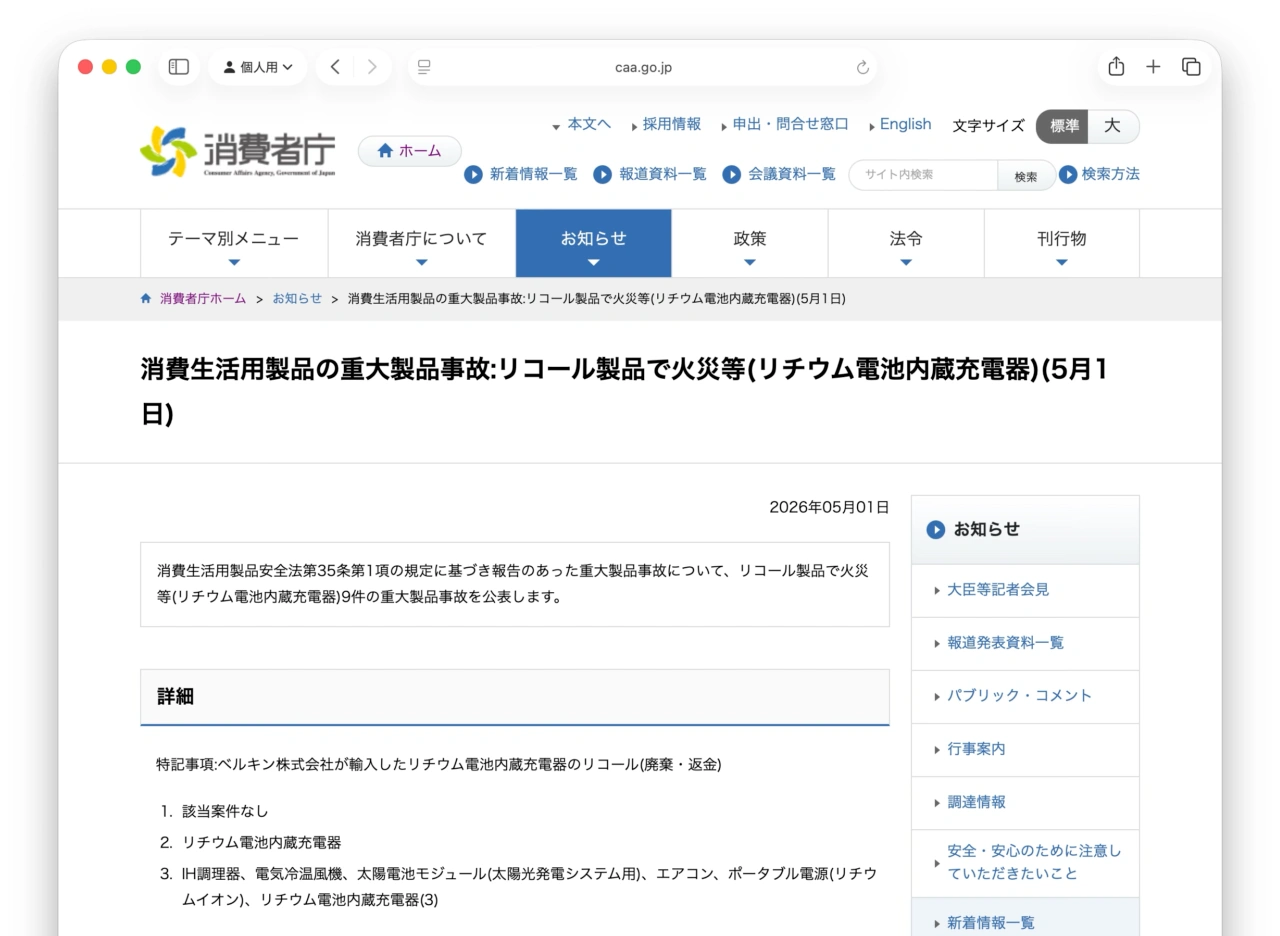The image size is (1280, 936).
Task: Set text size to 大
Action: [1113, 126]
